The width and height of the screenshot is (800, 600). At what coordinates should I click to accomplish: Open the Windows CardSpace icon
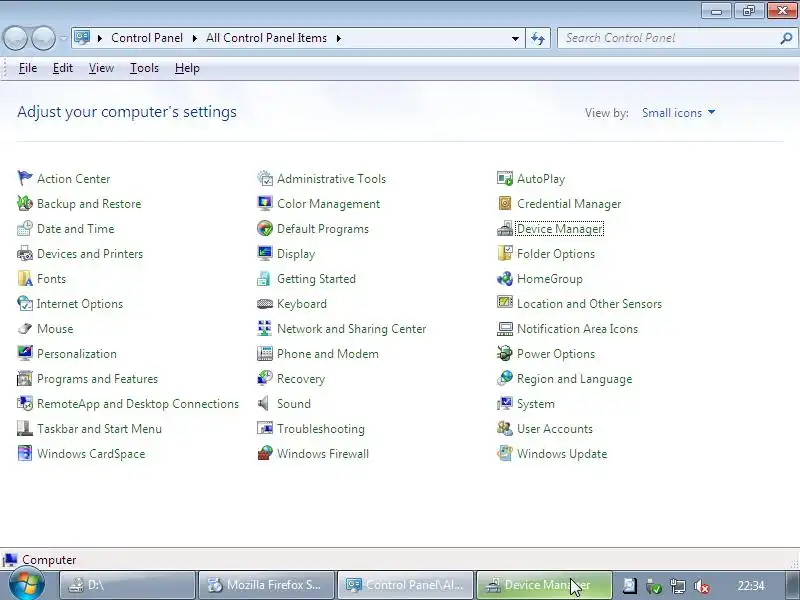coord(24,454)
